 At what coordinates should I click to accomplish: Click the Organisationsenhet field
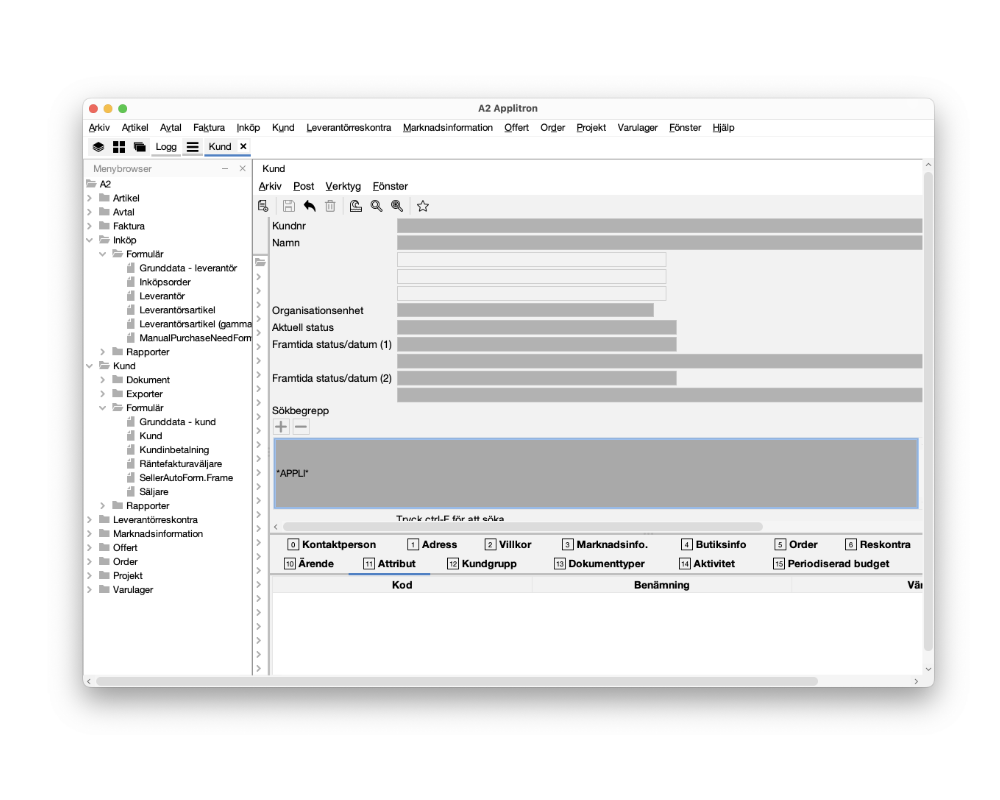point(526,311)
